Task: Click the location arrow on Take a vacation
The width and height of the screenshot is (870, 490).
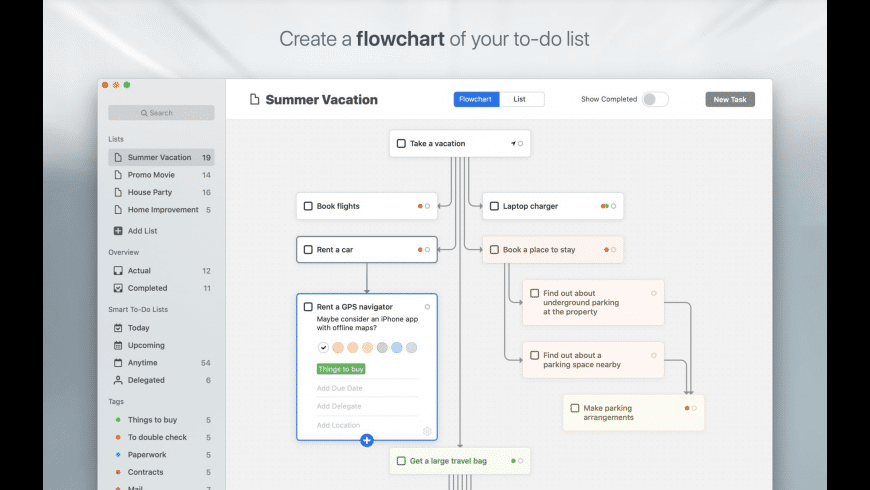Action: [x=513, y=144]
